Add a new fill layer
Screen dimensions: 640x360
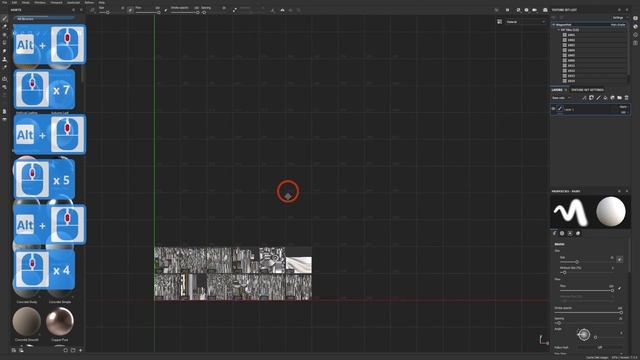point(605,98)
